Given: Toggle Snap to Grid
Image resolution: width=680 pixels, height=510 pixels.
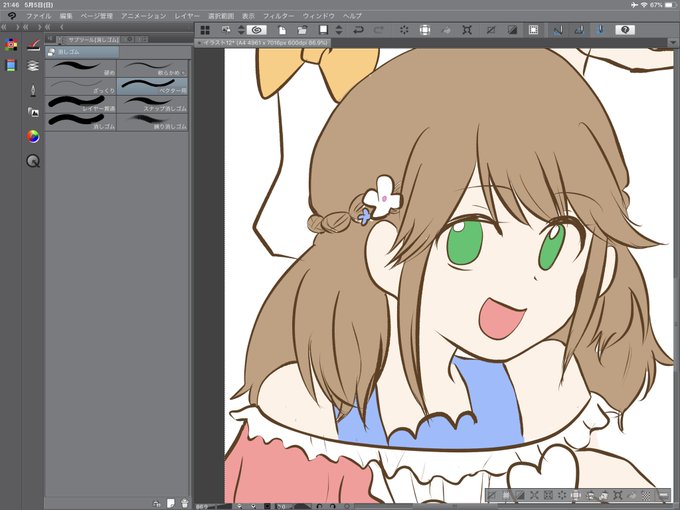Looking at the screenshot, I should point(600,30).
